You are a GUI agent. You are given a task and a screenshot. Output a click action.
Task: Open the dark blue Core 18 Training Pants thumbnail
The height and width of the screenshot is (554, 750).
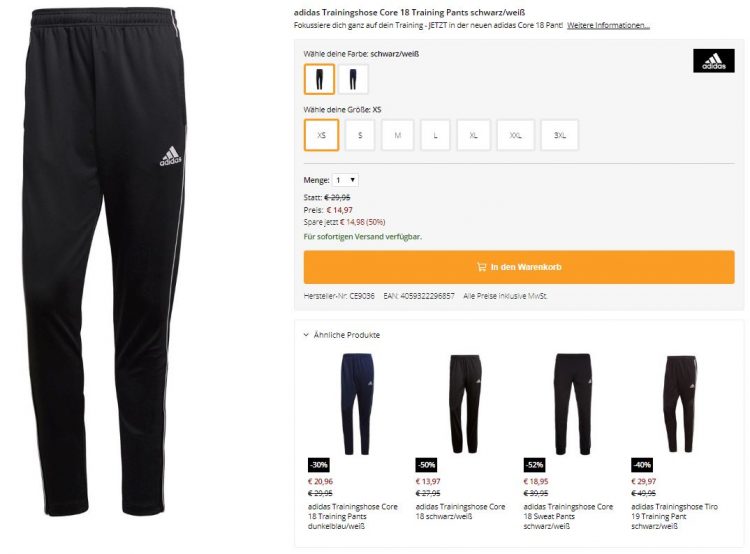pyautogui.click(x=357, y=404)
